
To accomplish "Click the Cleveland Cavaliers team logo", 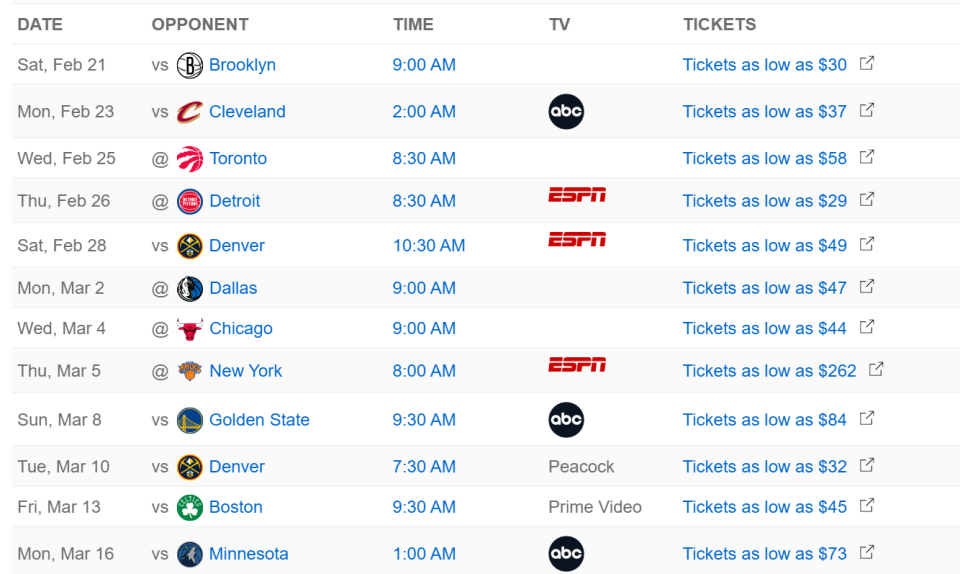I will (189, 112).
